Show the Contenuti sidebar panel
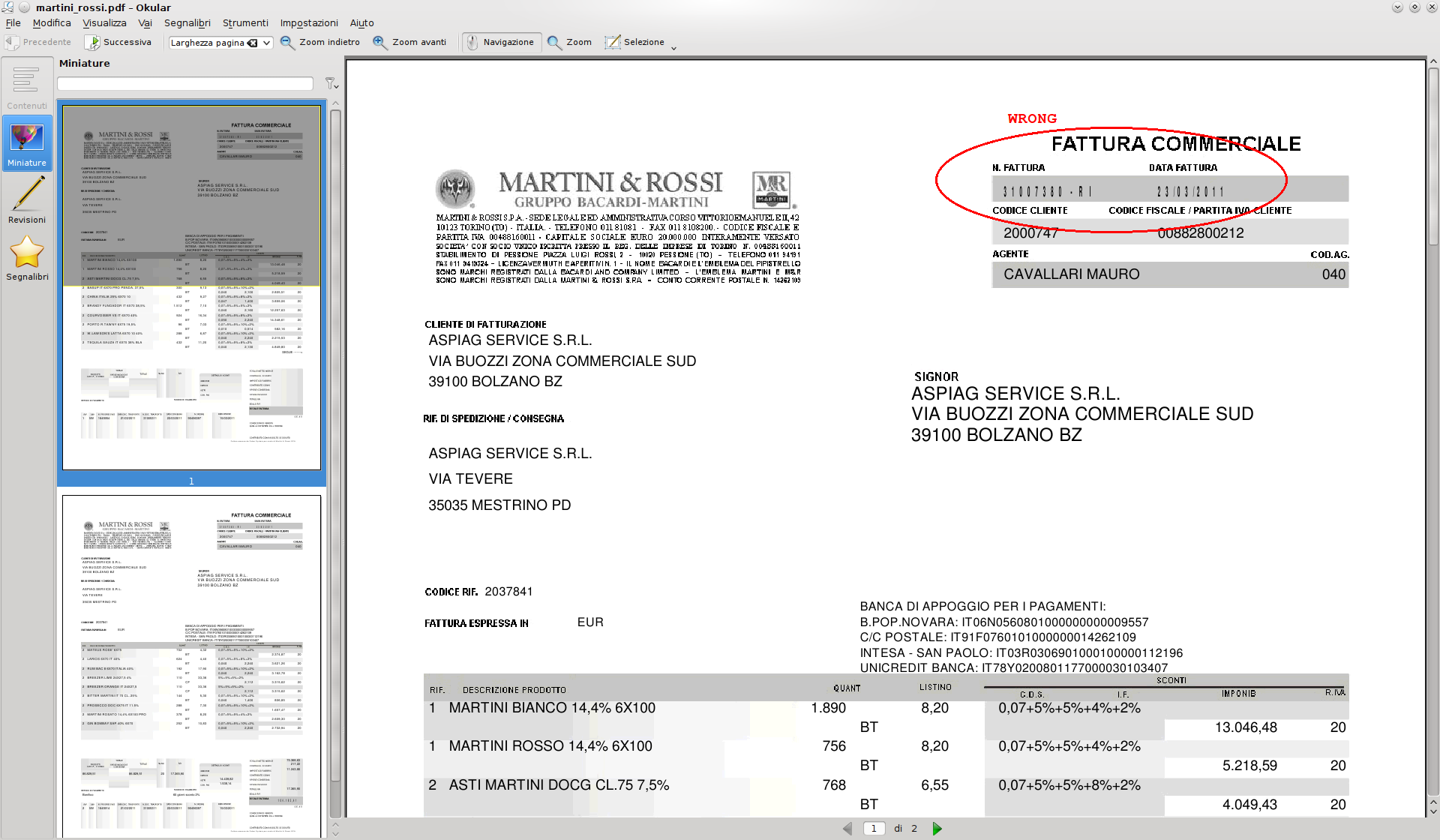Viewport: 1440px width, 840px height. [x=27, y=87]
